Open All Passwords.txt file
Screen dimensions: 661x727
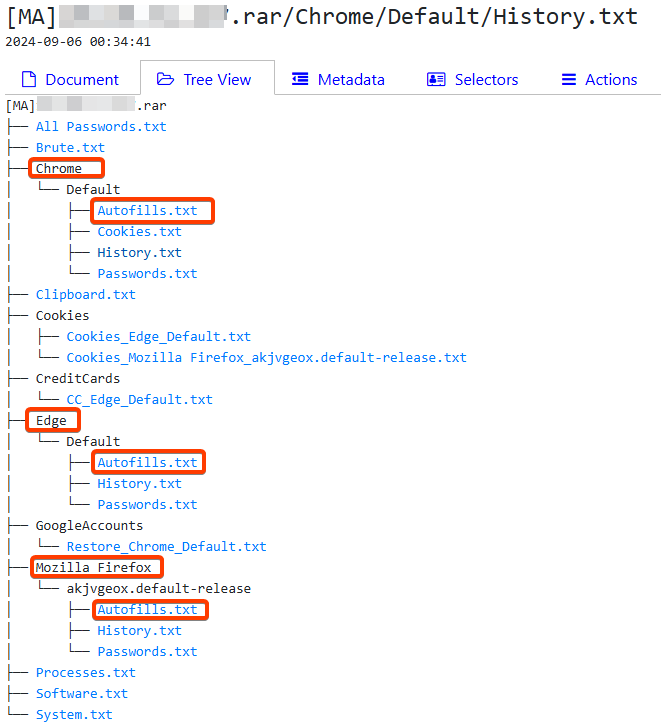tap(101, 127)
